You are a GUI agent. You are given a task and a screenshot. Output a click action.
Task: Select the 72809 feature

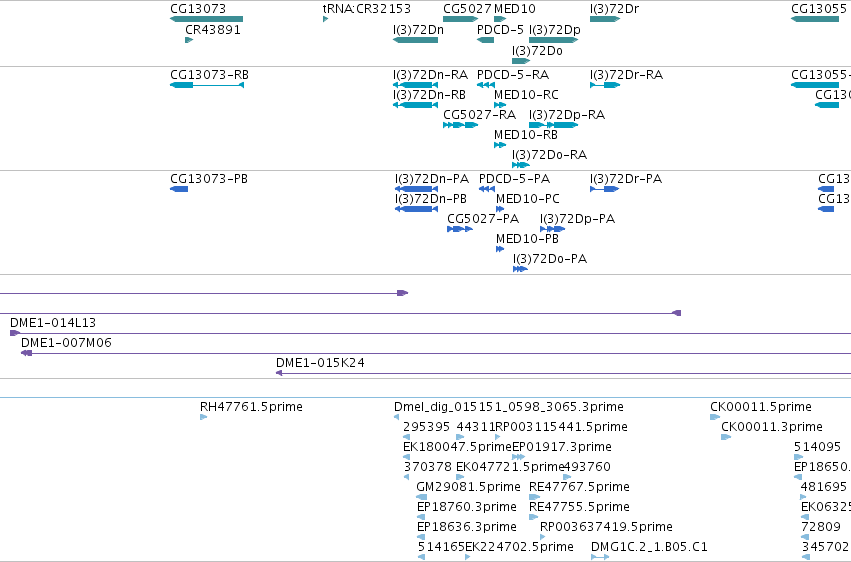[x=805, y=537]
